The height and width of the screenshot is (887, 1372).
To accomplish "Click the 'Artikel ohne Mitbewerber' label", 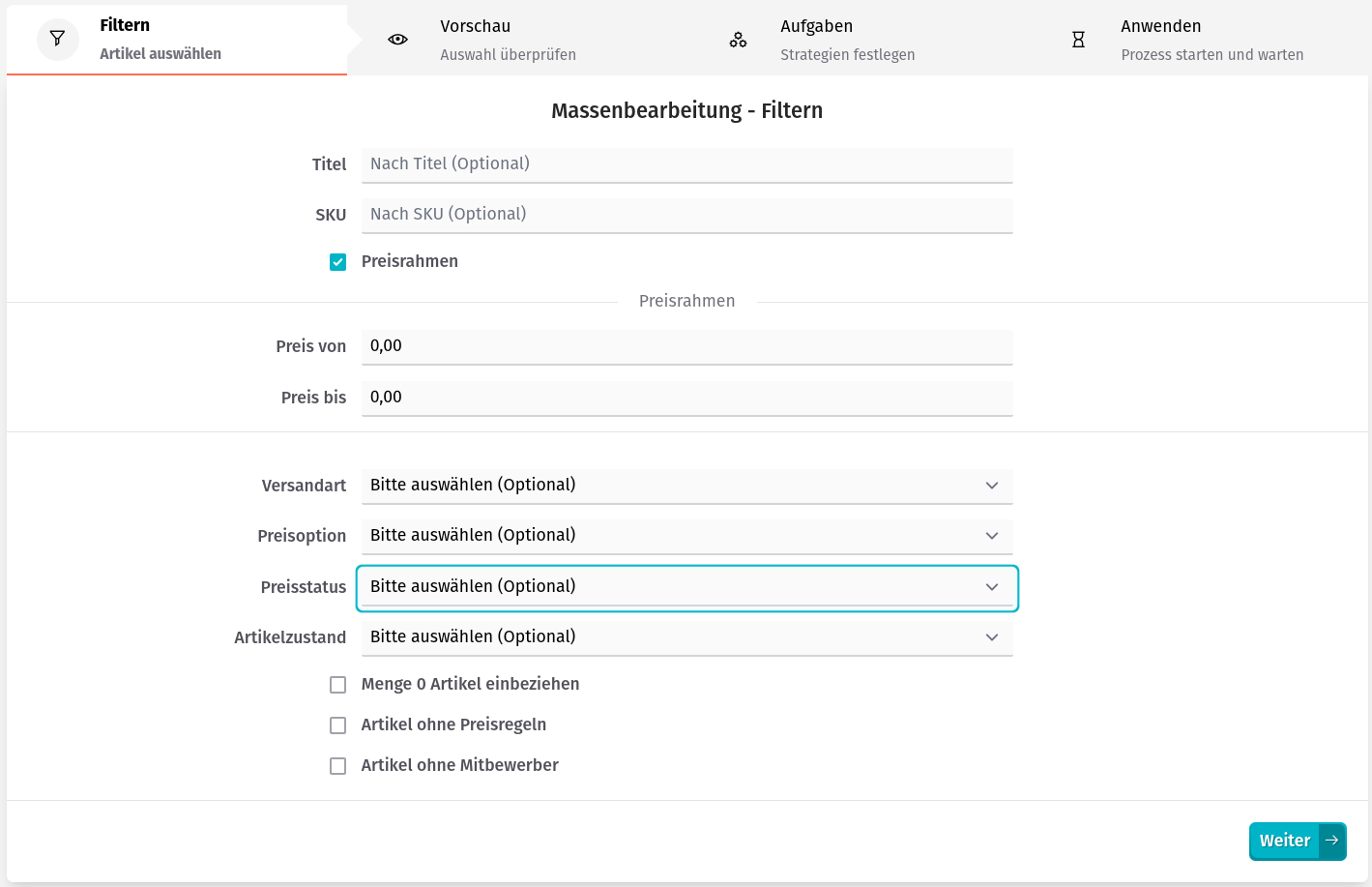I will tap(459, 765).
